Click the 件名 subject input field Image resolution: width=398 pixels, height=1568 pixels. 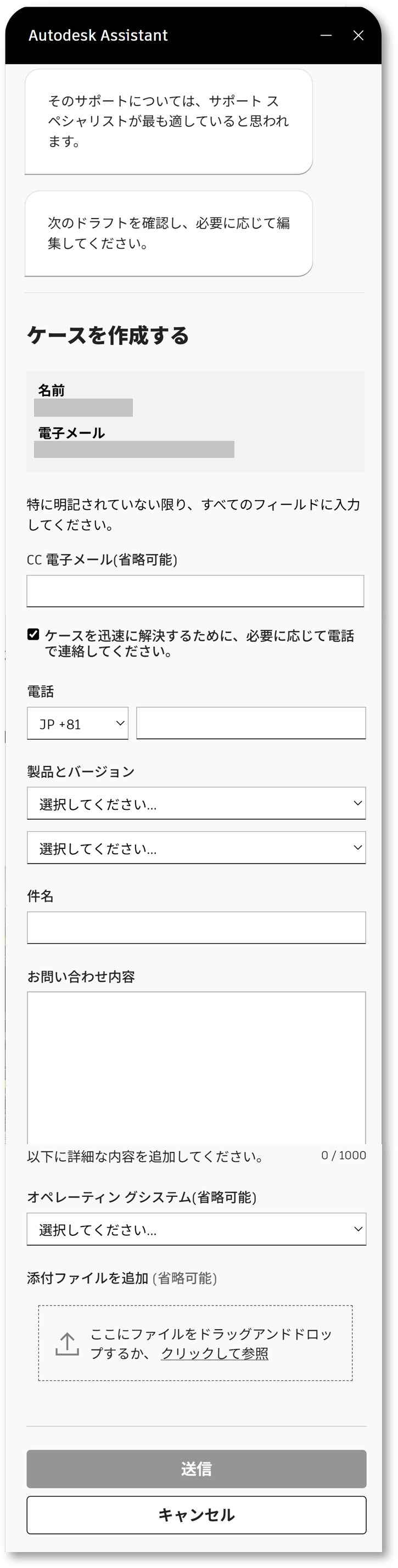coord(196,927)
